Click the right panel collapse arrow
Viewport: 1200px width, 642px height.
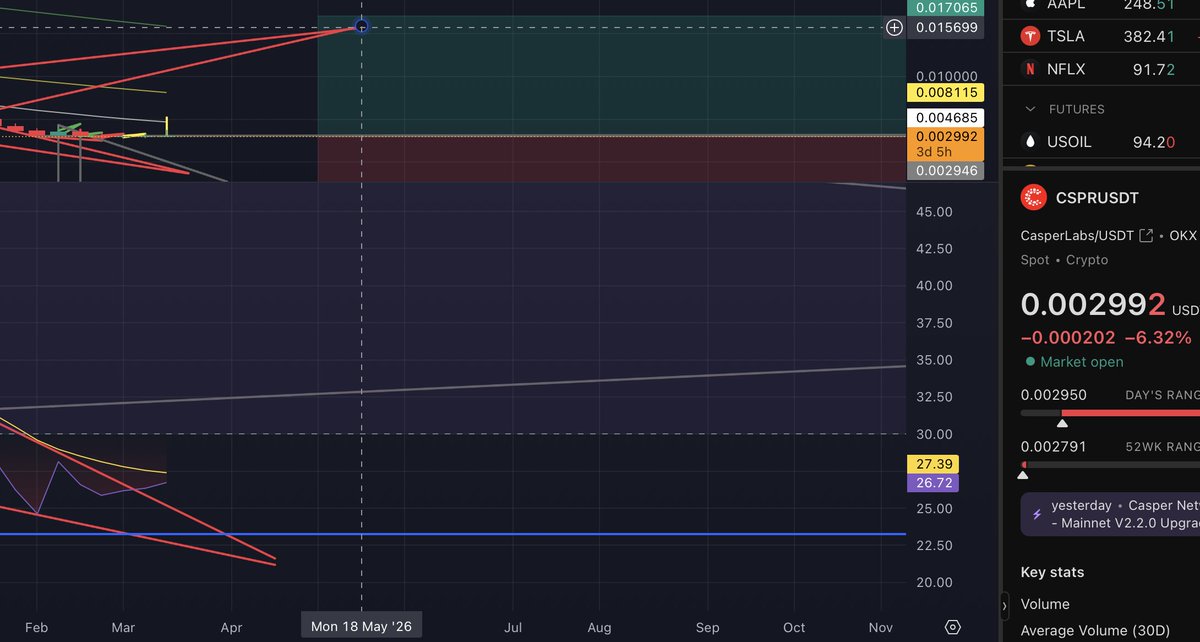pyautogui.click(x=1004, y=605)
